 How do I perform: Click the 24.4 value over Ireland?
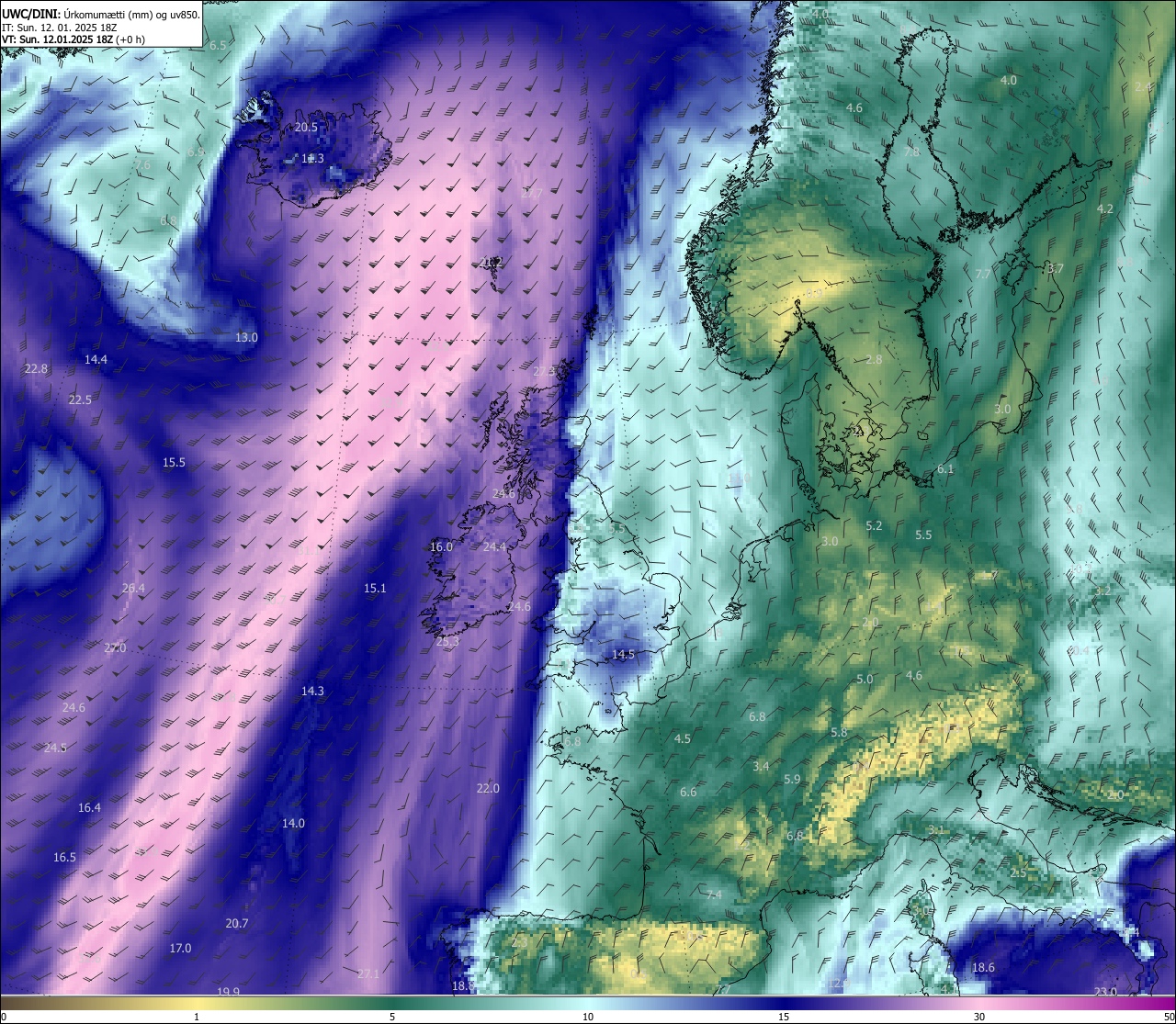point(494,547)
